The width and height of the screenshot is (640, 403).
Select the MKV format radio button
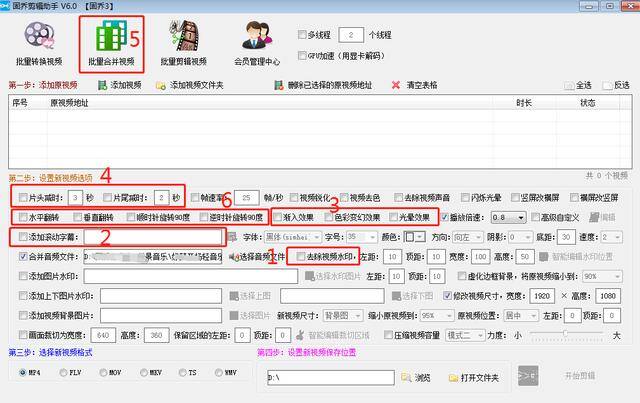click(144, 372)
